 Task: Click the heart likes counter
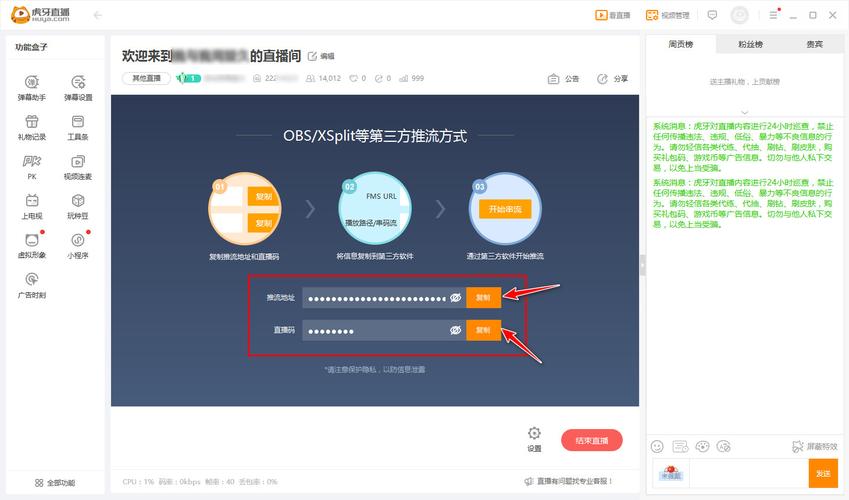click(x=357, y=79)
